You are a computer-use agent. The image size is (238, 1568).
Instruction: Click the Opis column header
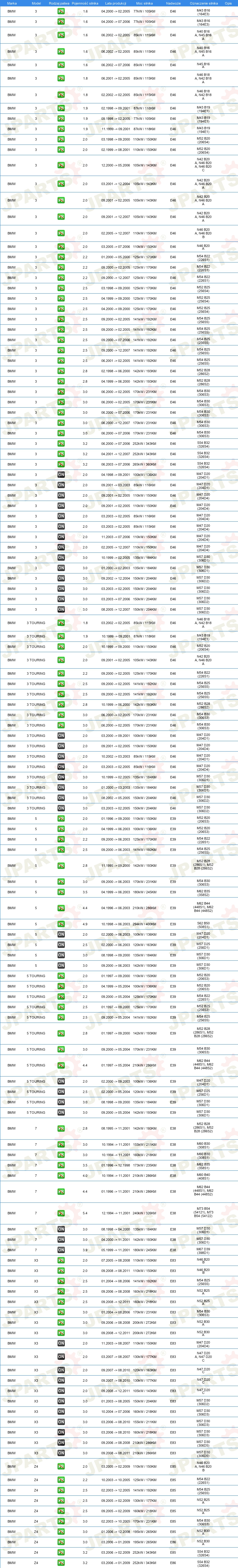coord(228,3)
